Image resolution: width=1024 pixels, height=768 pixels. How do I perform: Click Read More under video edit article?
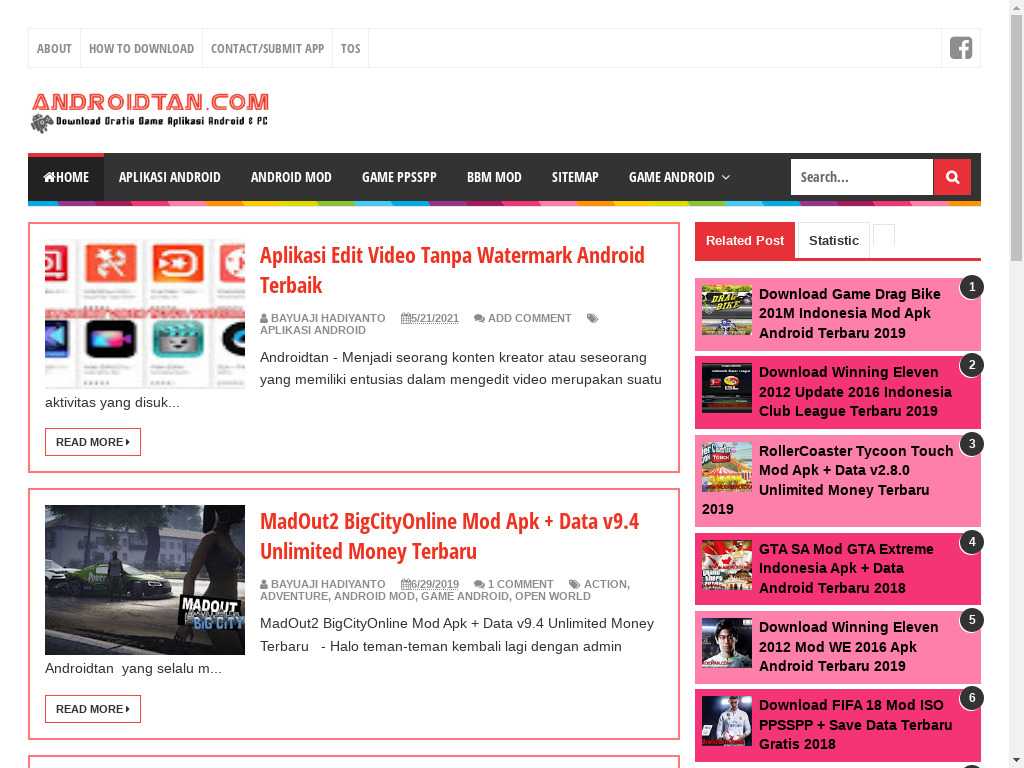point(92,442)
